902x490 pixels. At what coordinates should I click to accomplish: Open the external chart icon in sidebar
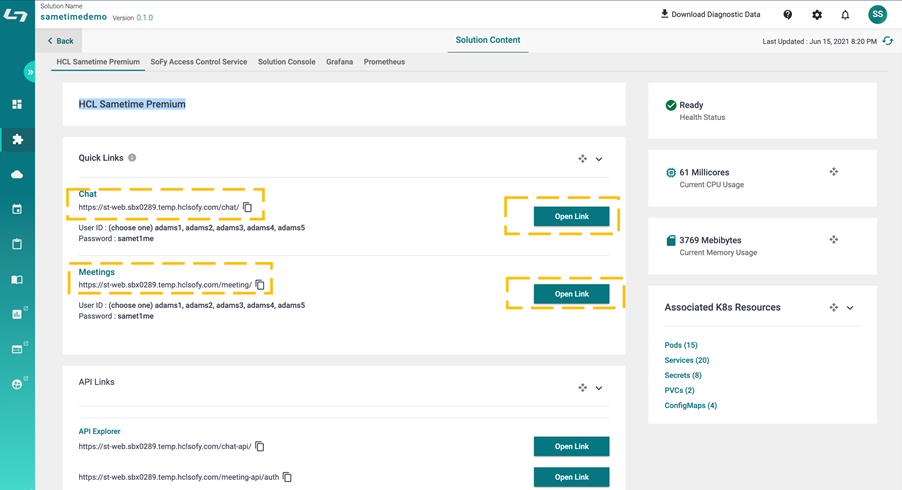click(18, 313)
